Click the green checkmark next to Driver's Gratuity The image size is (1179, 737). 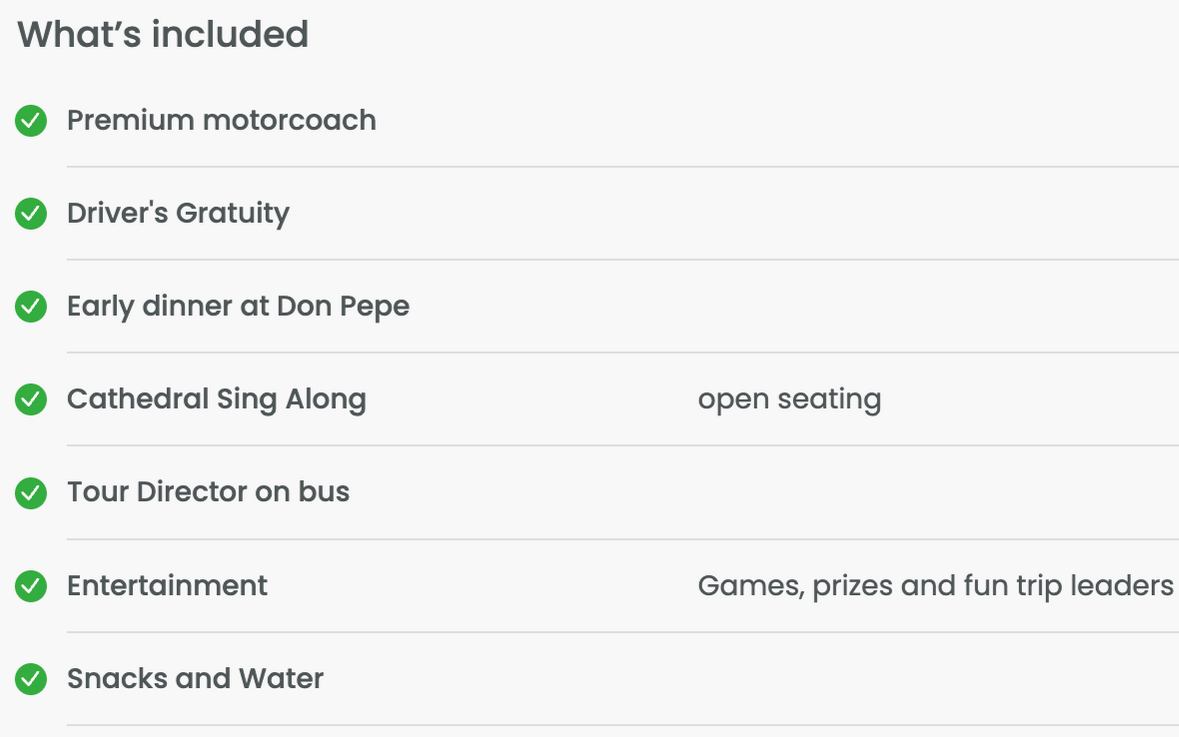31,214
